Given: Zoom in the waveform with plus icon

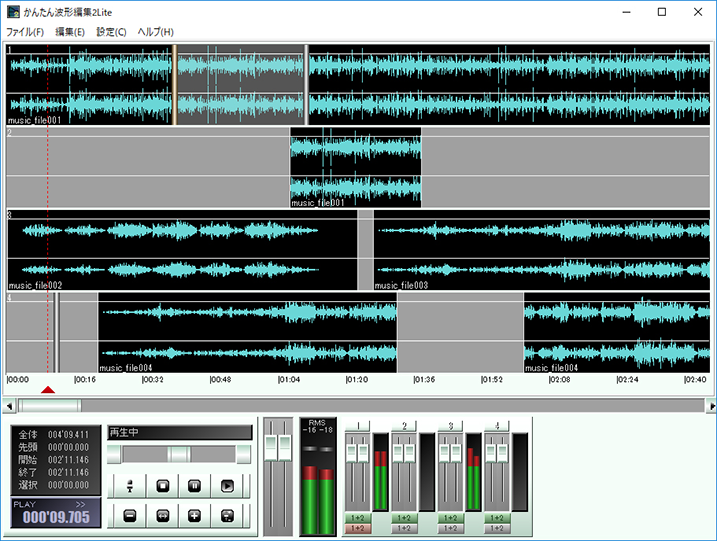Looking at the screenshot, I should coord(194,516).
